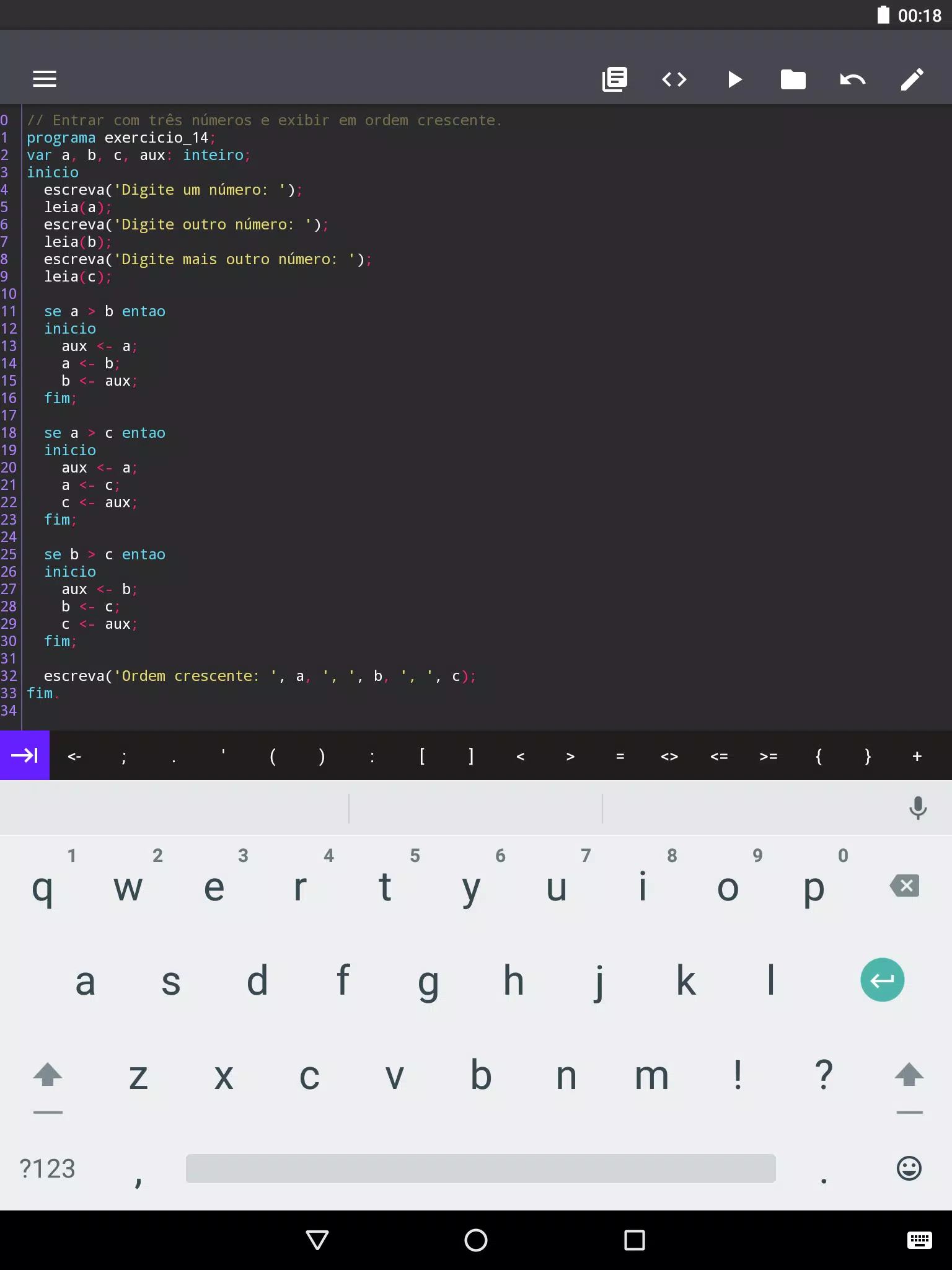This screenshot has width=952, height=1270.
Task: Toggle the right shift key
Action: 909,1076
